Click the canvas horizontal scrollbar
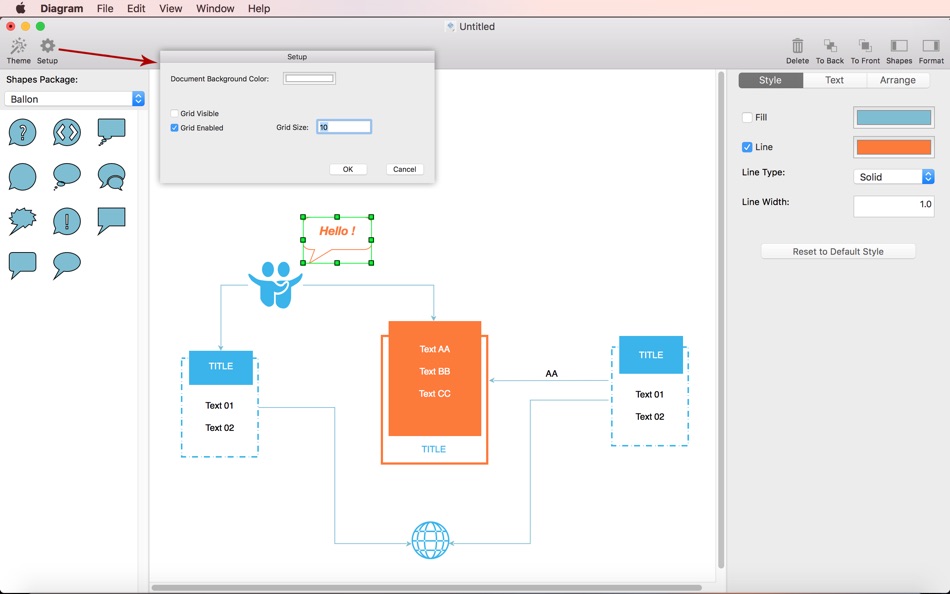 (x=427, y=587)
